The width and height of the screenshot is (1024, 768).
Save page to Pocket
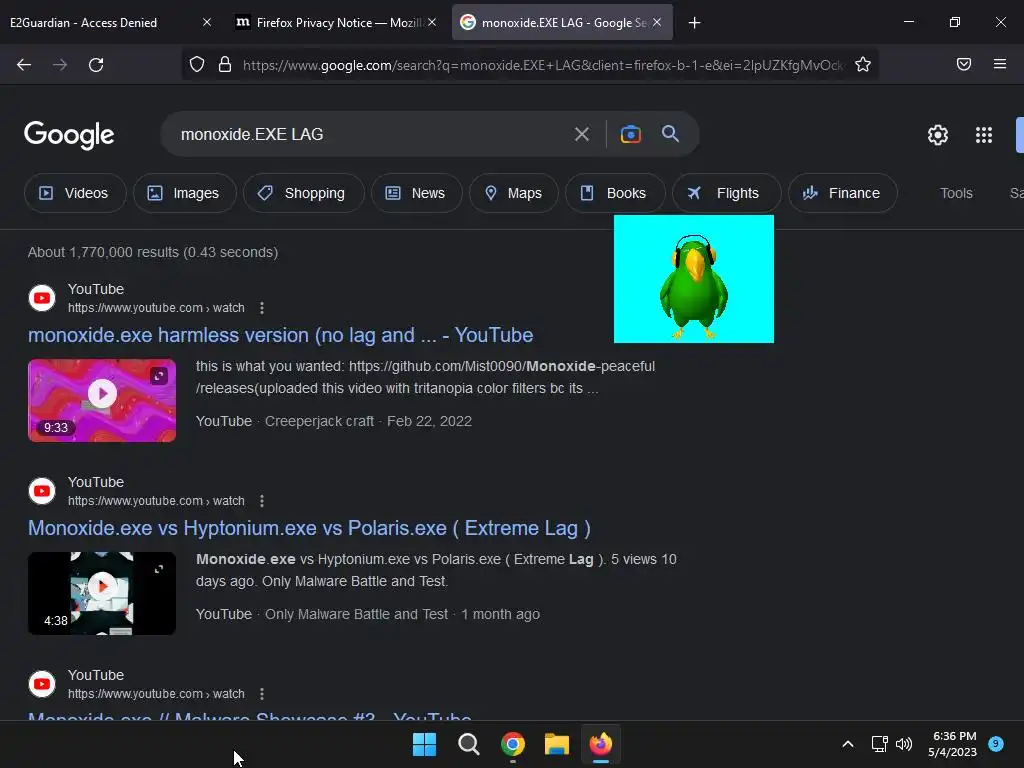(963, 64)
